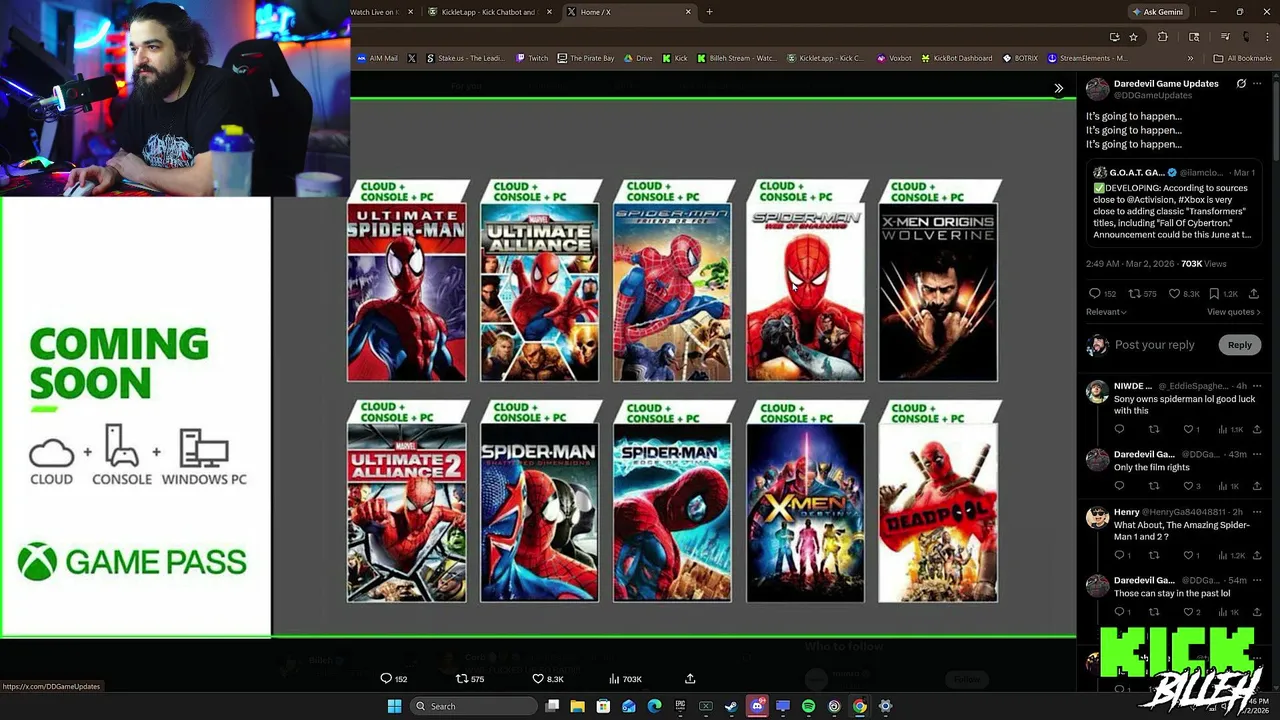
Task: Open view analytics icon showing 703K below image
Action: (x=613, y=679)
